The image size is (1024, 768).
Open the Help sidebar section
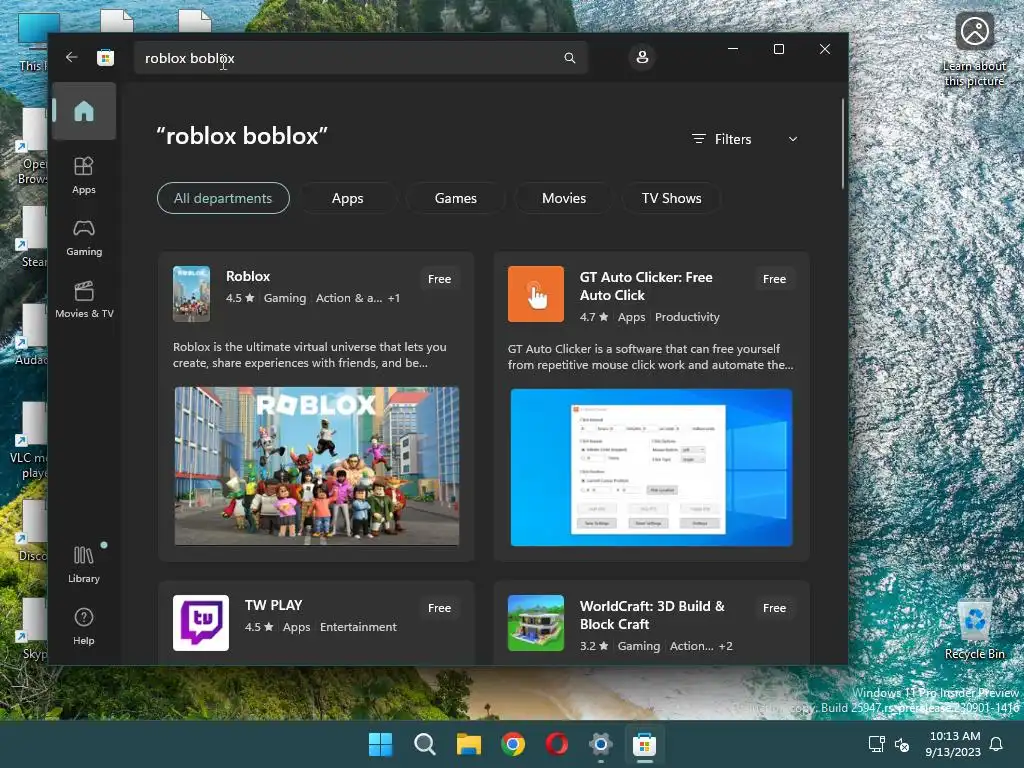[84, 627]
